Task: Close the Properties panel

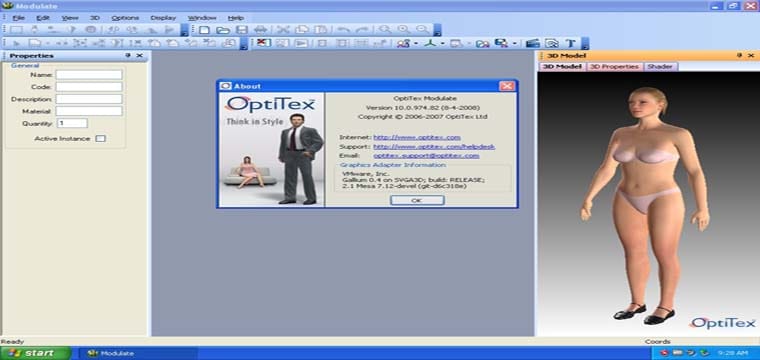Action: pyautogui.click(x=140, y=55)
